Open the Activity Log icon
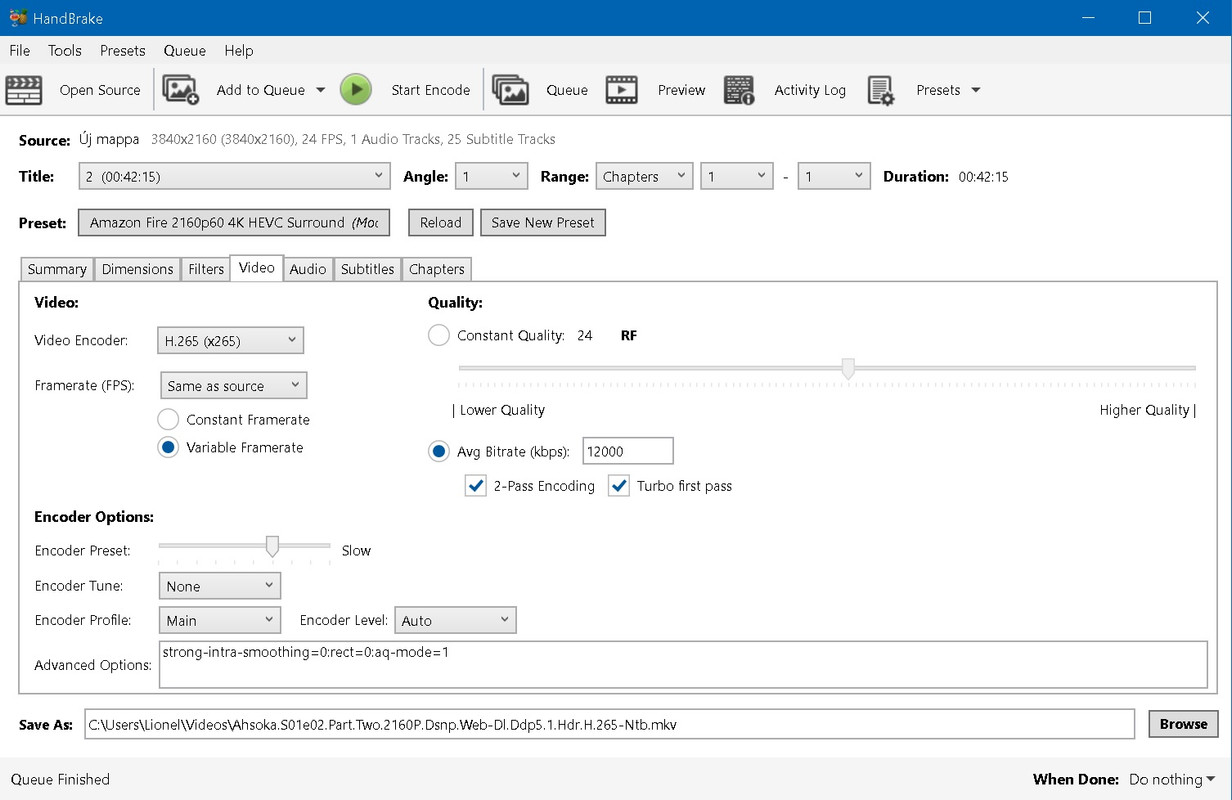The width and height of the screenshot is (1232, 800). tap(739, 90)
